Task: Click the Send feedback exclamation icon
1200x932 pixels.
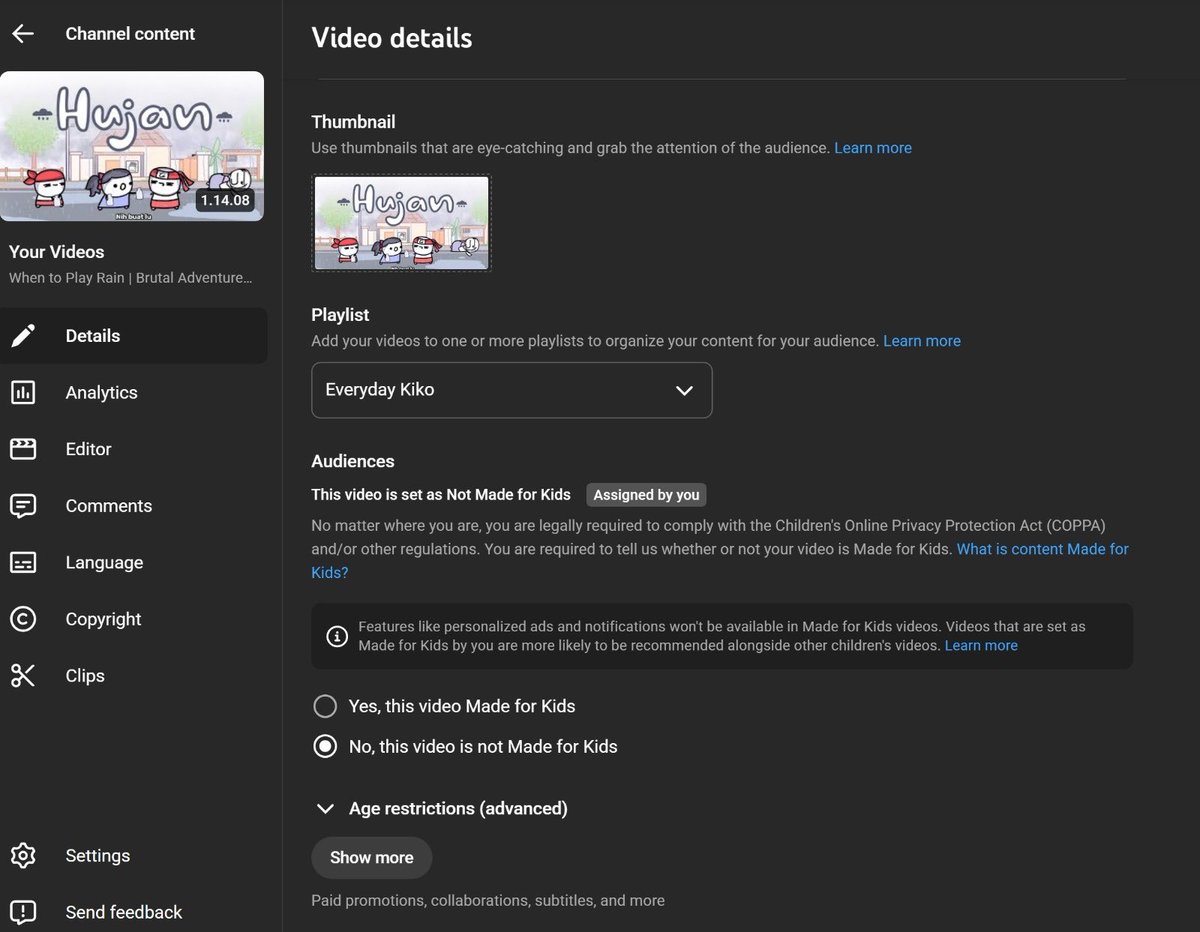Action: [23, 912]
